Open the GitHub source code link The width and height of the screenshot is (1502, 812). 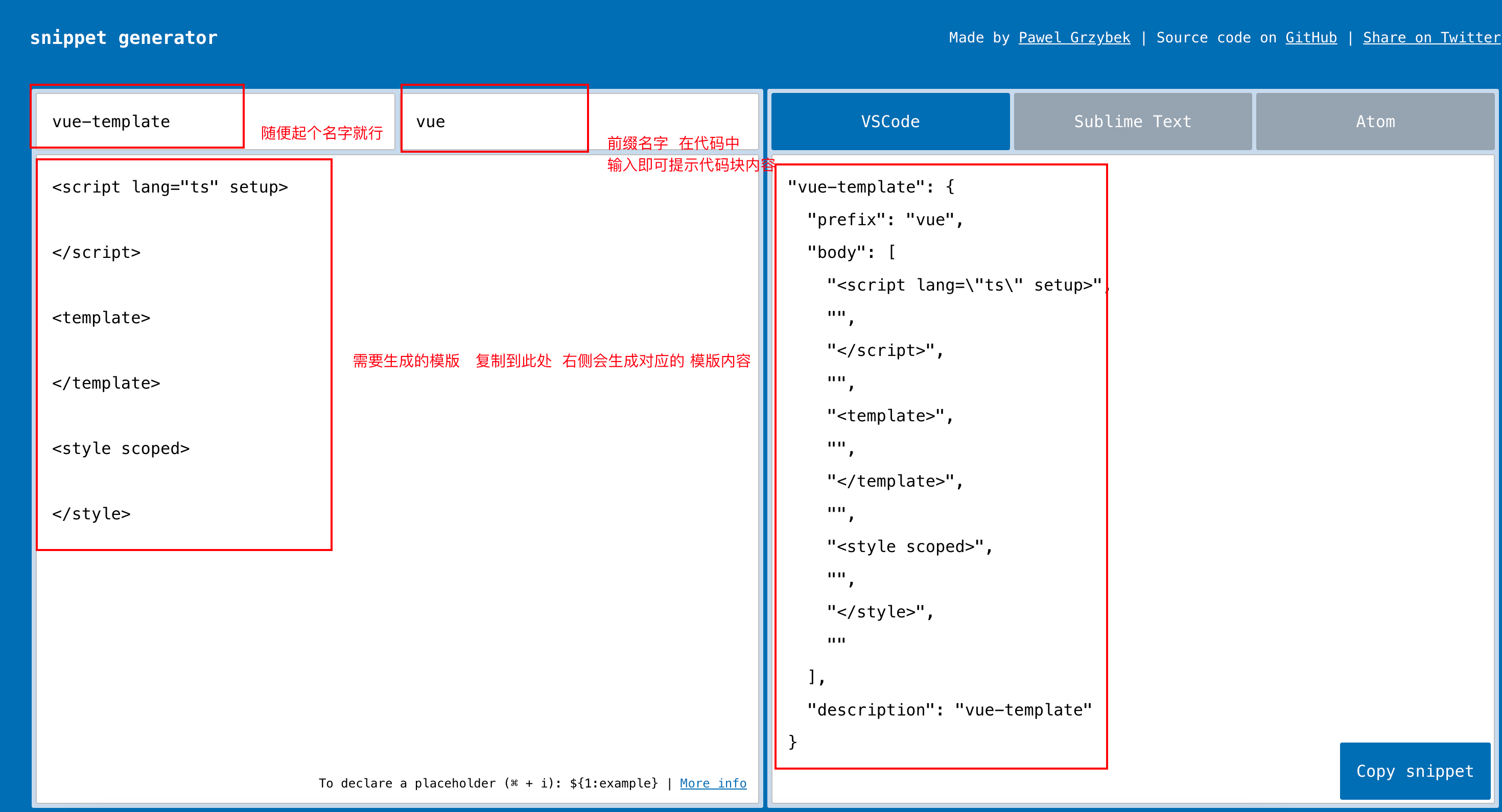pos(1310,38)
